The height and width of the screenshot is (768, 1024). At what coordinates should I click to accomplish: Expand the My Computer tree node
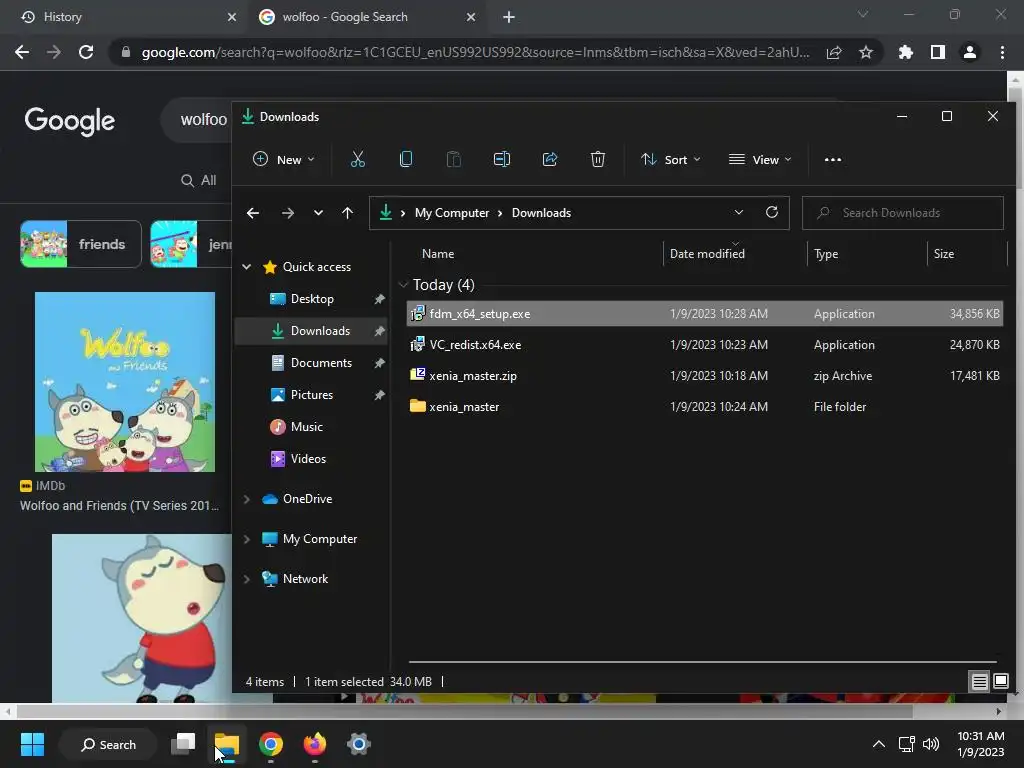point(247,539)
